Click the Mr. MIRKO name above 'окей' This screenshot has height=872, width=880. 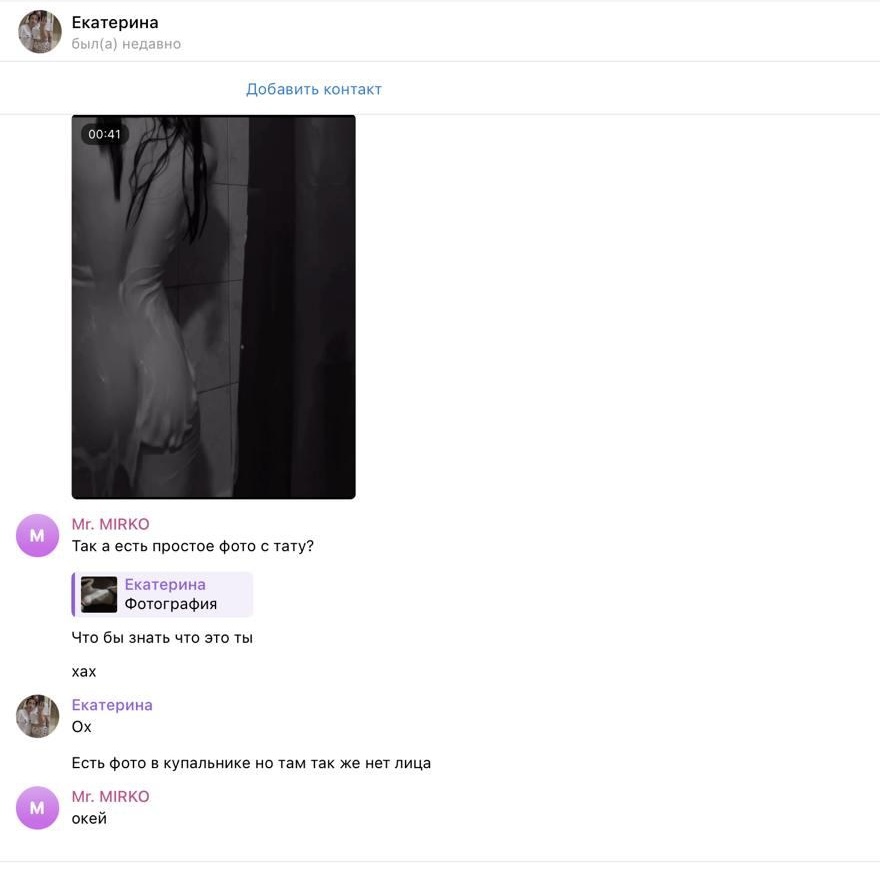[111, 797]
